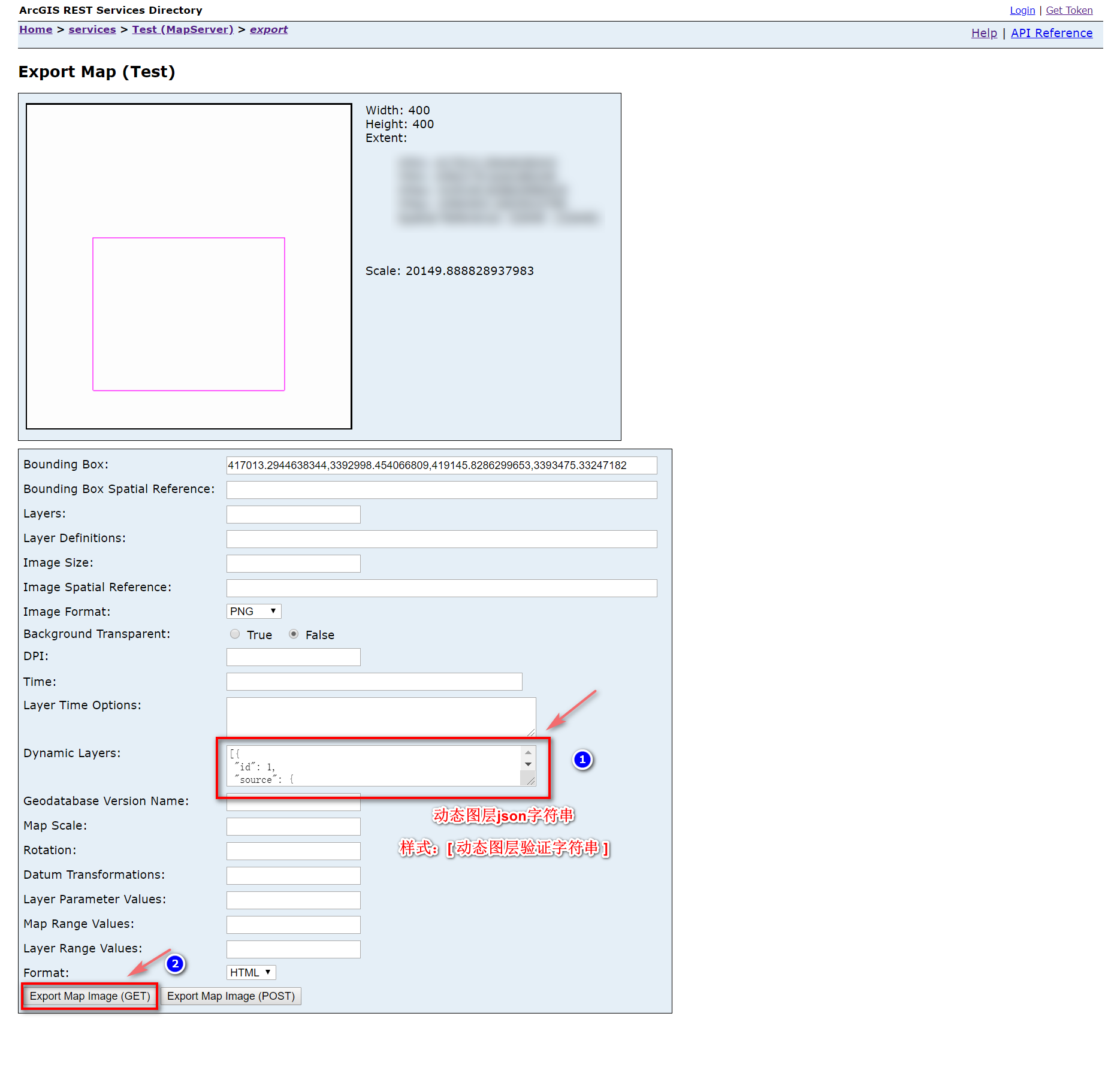Focus the Image Spatial Reference field
The width and height of the screenshot is (1120, 1086).
point(442,588)
